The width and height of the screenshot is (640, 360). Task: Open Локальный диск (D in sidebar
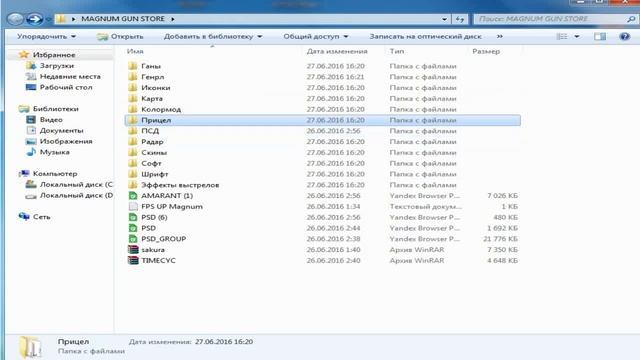[x=76, y=195]
